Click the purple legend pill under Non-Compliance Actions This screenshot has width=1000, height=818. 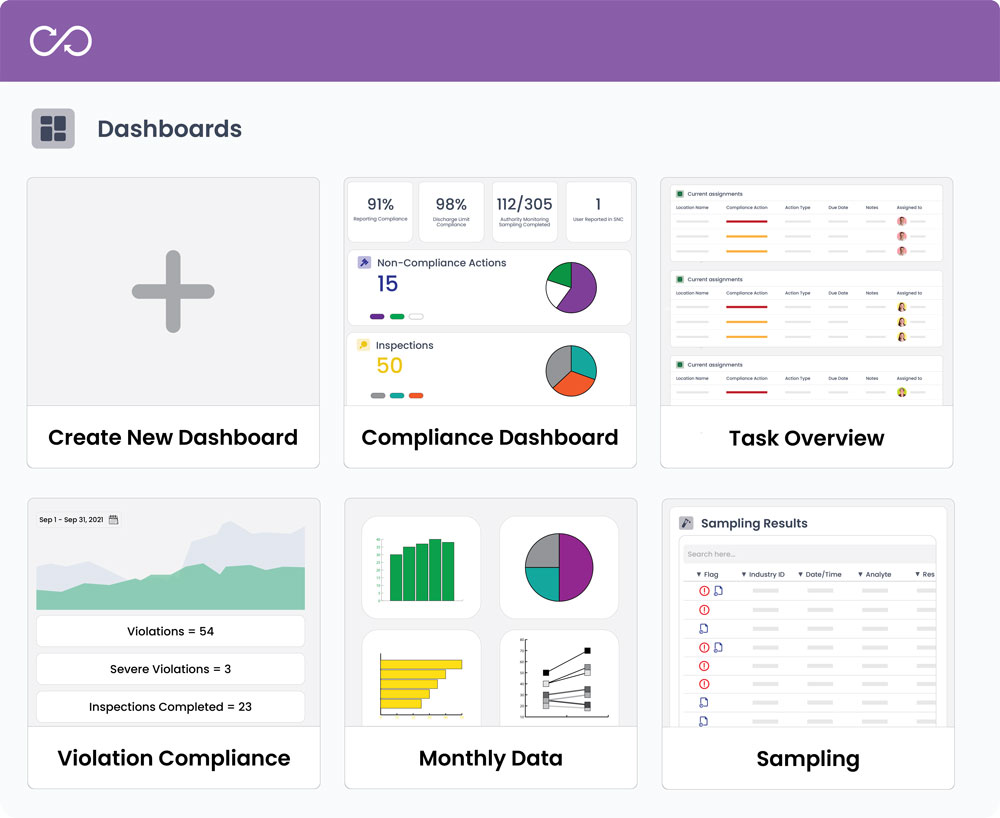pos(377,316)
